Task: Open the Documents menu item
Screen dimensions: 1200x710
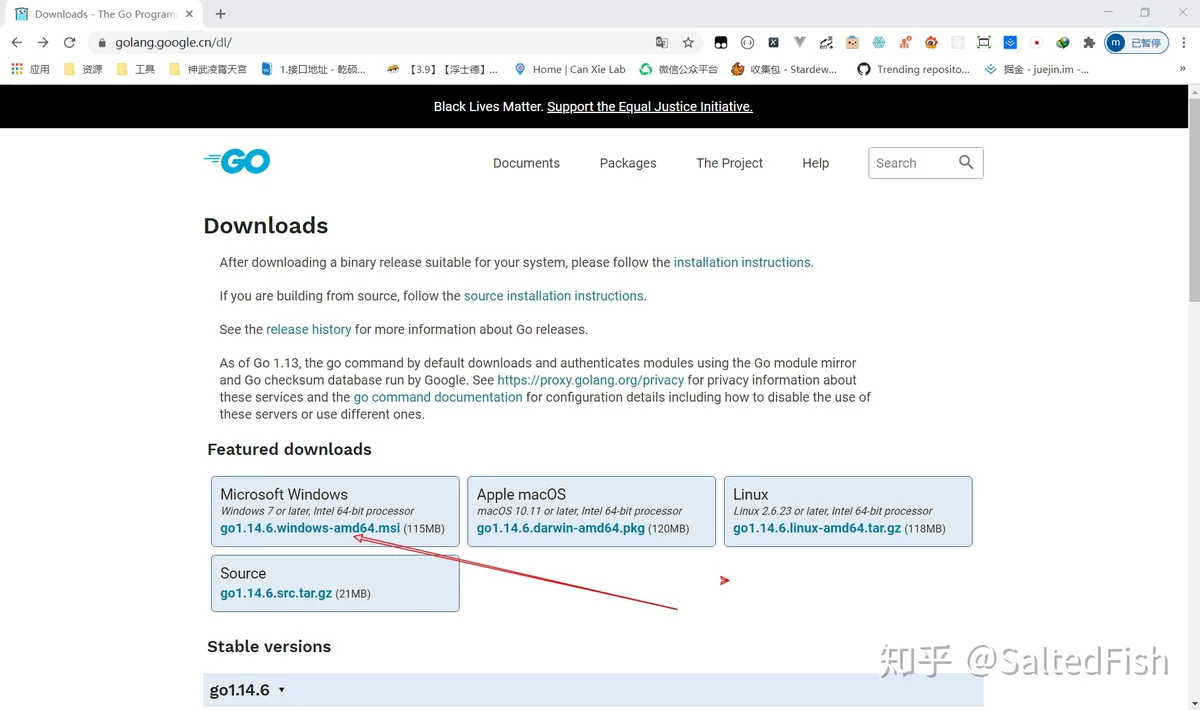Action: (x=526, y=163)
